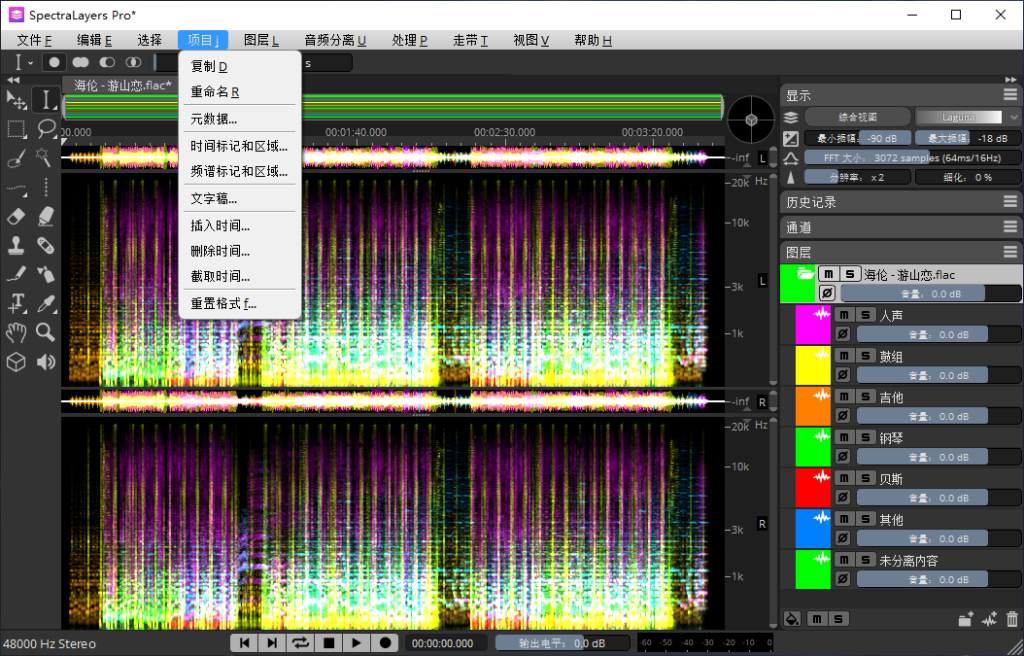Solo the 未分离内容 layer

point(865,560)
